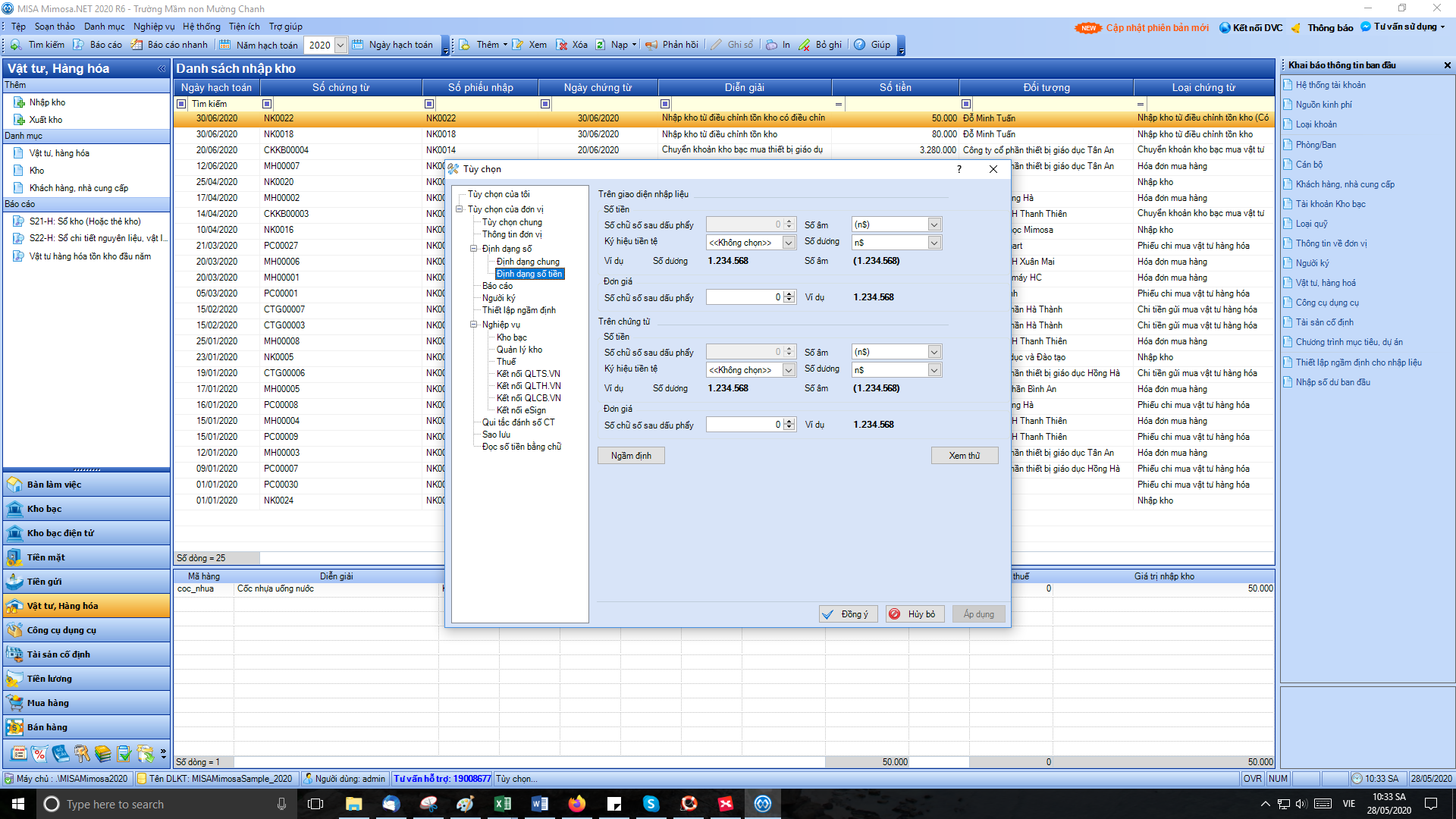The width and height of the screenshot is (1456, 819).
Task: Click the Nhập kho icon in sidebar
Action: [x=19, y=102]
